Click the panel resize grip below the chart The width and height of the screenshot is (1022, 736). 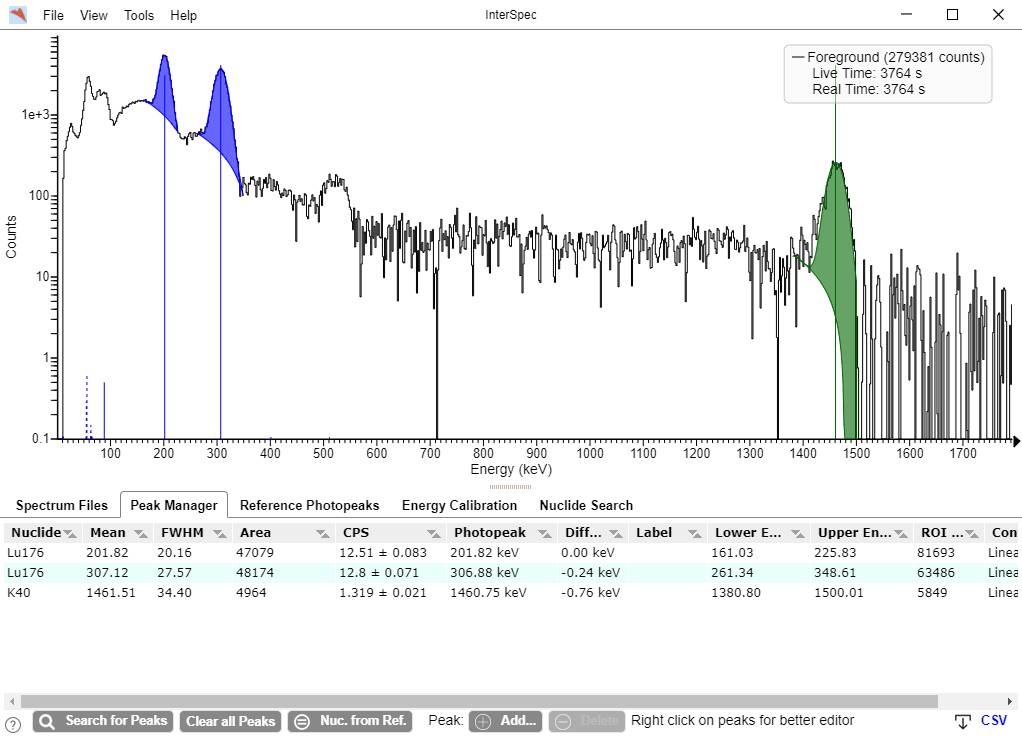[510, 487]
